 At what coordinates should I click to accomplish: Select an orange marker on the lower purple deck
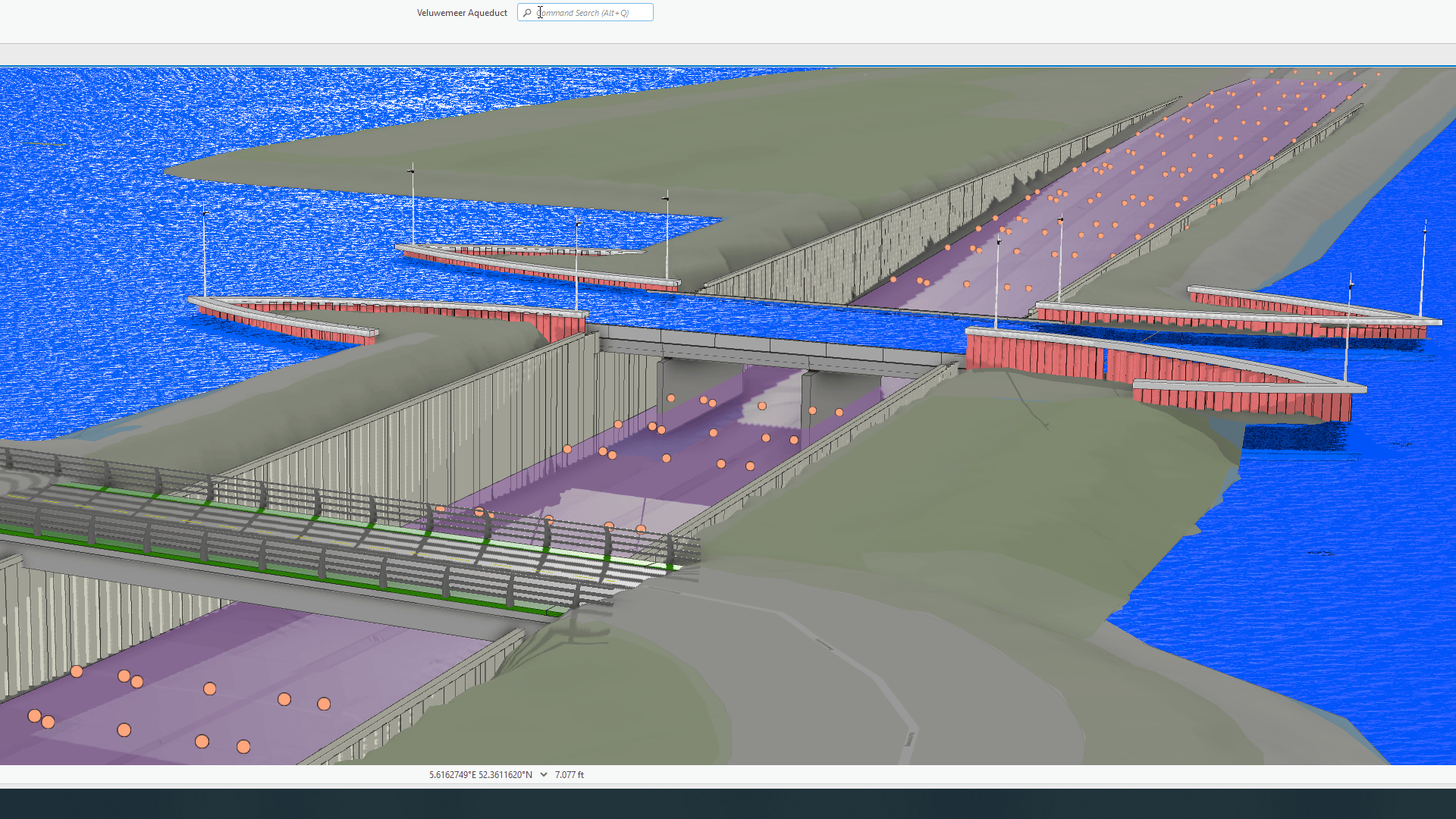(x=209, y=689)
